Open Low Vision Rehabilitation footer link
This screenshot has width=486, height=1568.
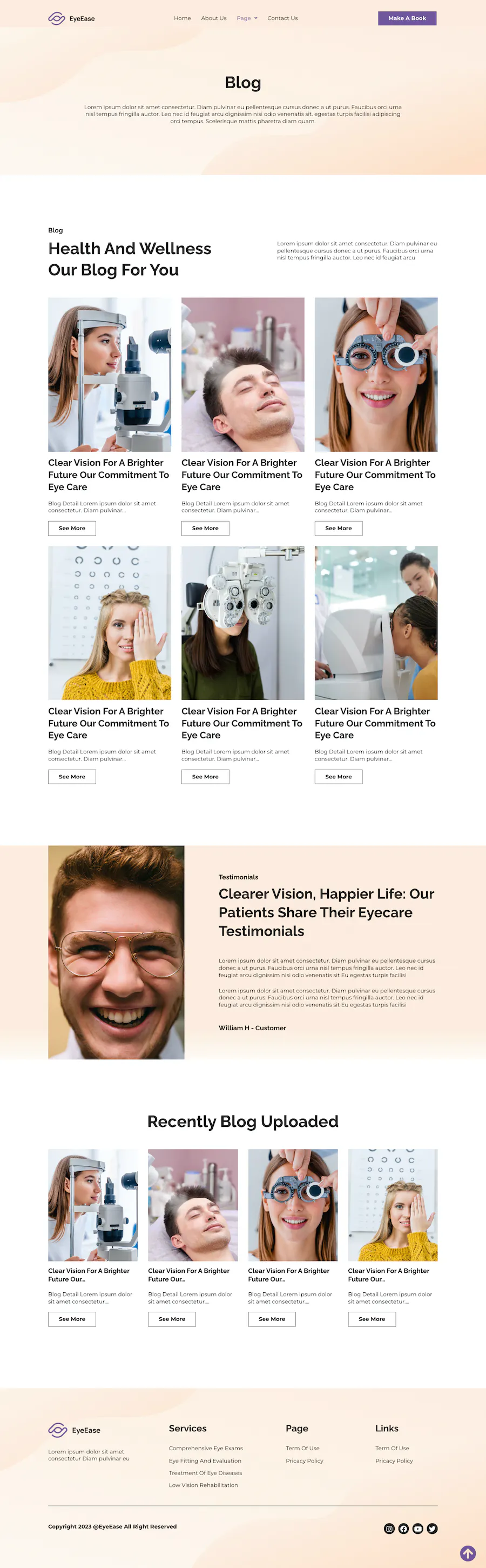[203, 1485]
